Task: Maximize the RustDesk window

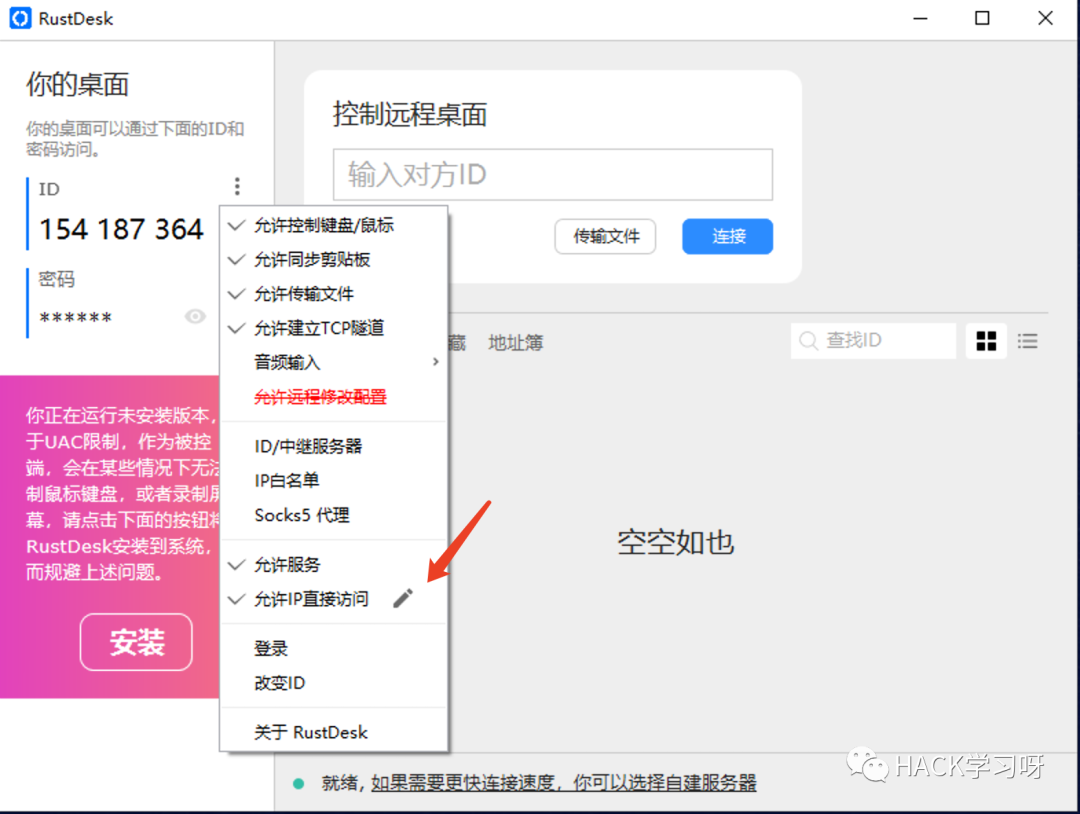Action: (982, 18)
